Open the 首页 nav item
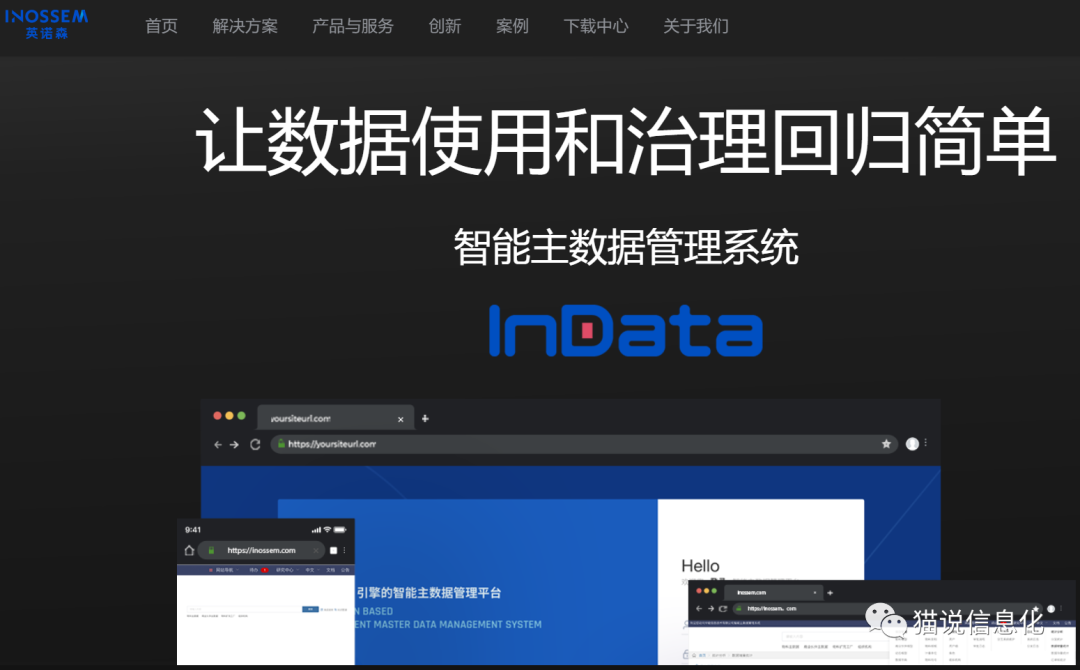 [161, 26]
